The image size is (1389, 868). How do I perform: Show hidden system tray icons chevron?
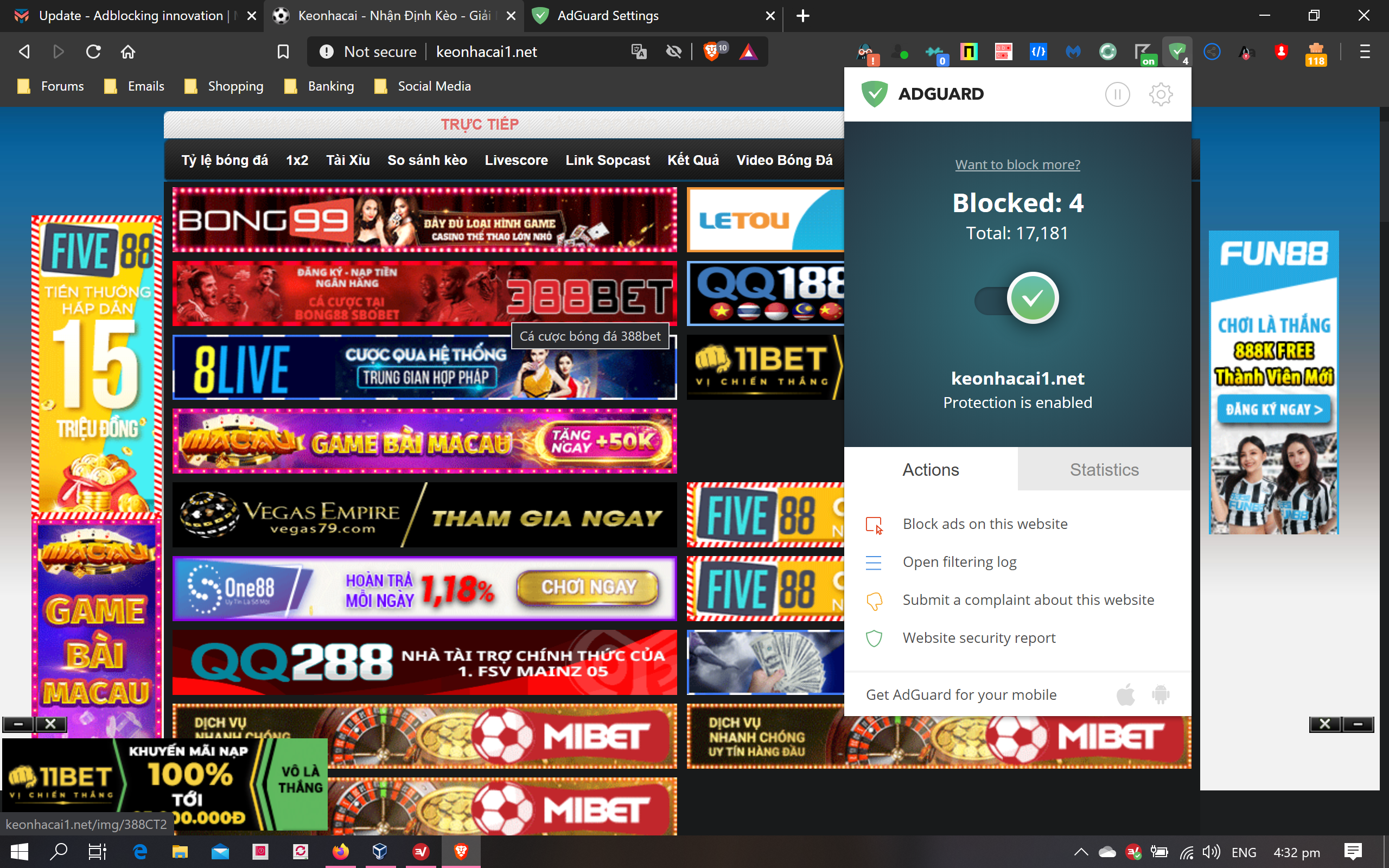pos(1080,852)
